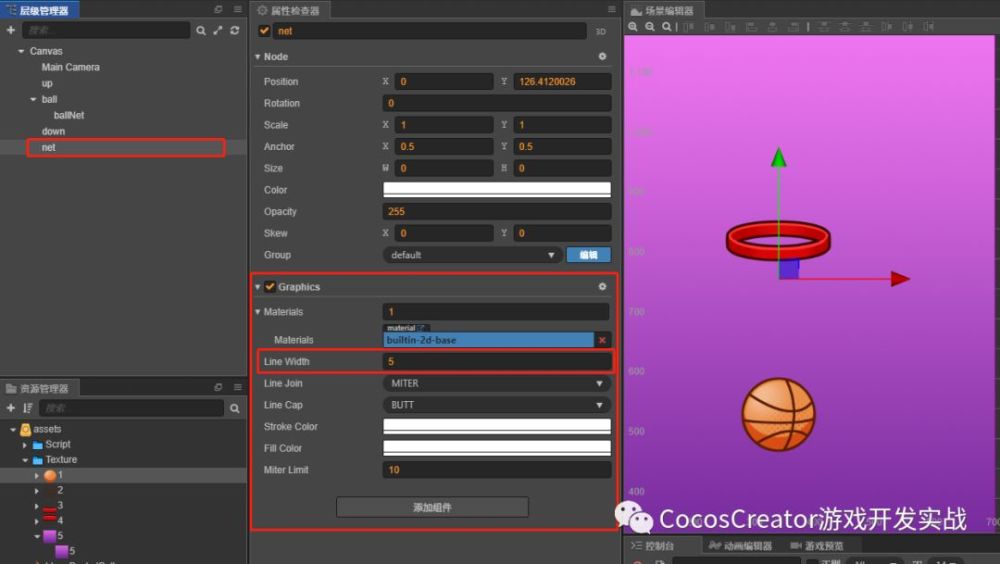Zoom out the scene editor
The height and width of the screenshot is (564, 1000).
click(x=650, y=27)
